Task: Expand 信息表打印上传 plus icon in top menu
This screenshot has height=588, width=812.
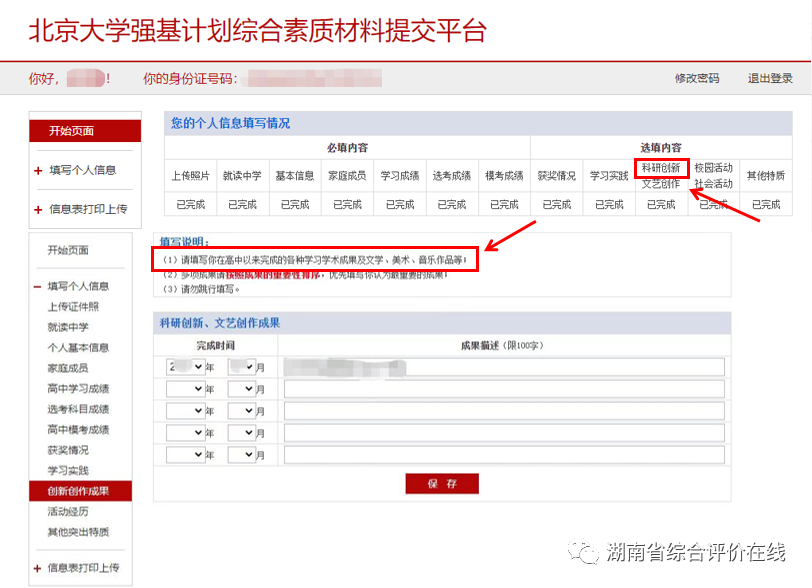Action: click(38, 209)
